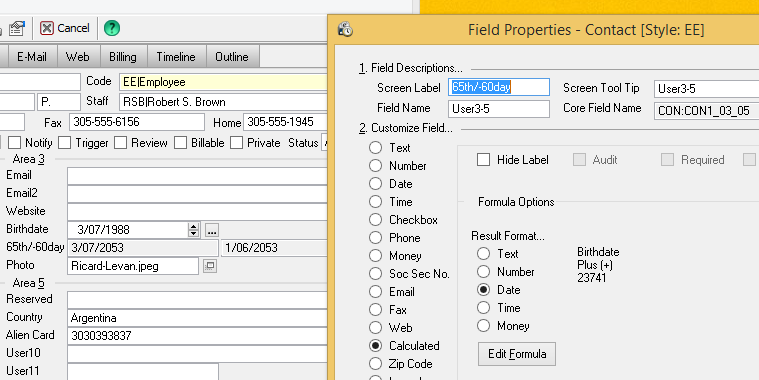Select the Time field type radio
This screenshot has width=759, height=380.
pyautogui.click(x=376, y=201)
